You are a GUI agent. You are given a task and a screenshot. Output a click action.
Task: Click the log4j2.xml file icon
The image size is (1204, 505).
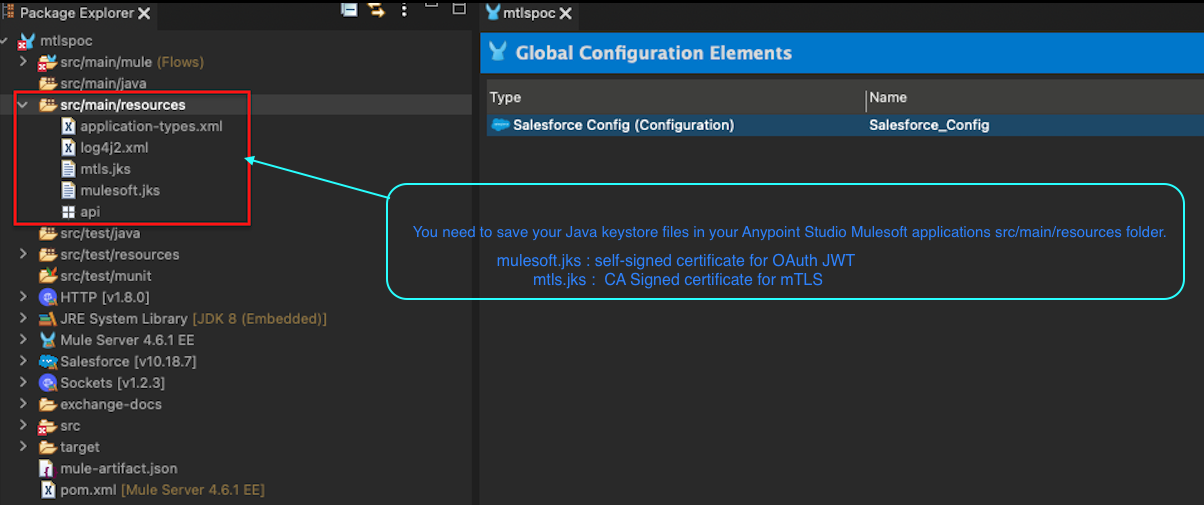point(69,148)
